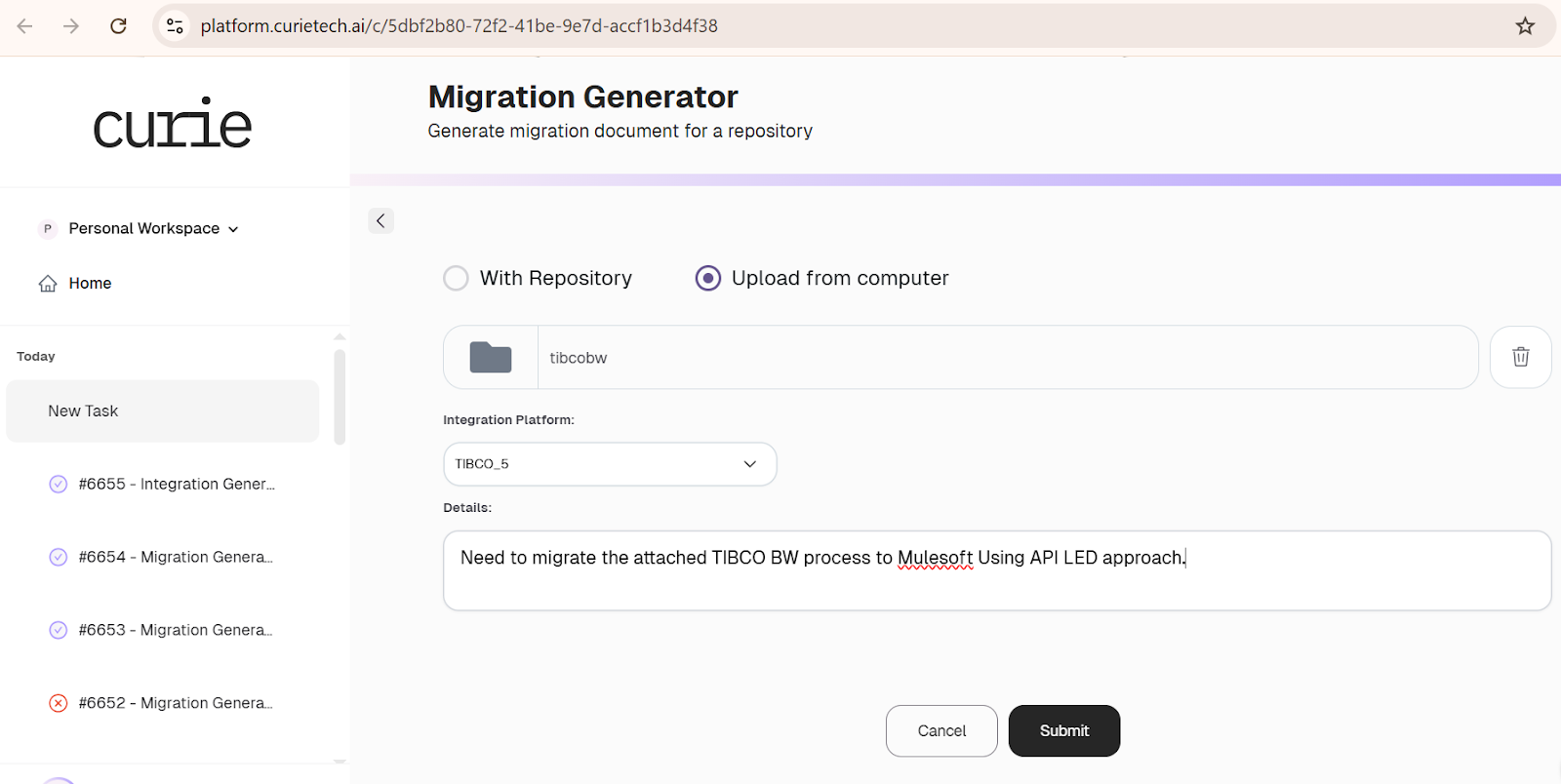This screenshot has height=784, width=1561.
Task: Click the tibcobw folder icon
Action: (491, 358)
